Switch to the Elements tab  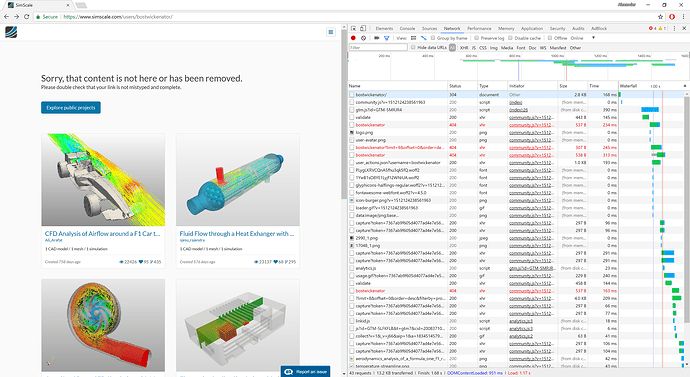(x=384, y=28)
